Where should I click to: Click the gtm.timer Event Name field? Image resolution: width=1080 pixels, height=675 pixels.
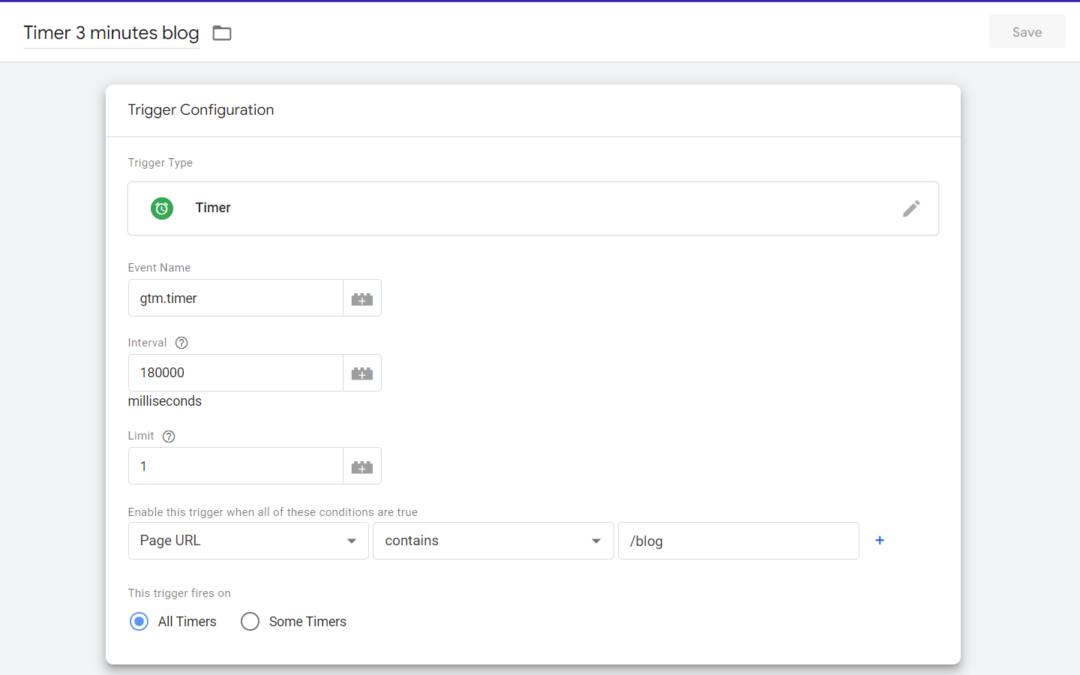click(x=236, y=298)
